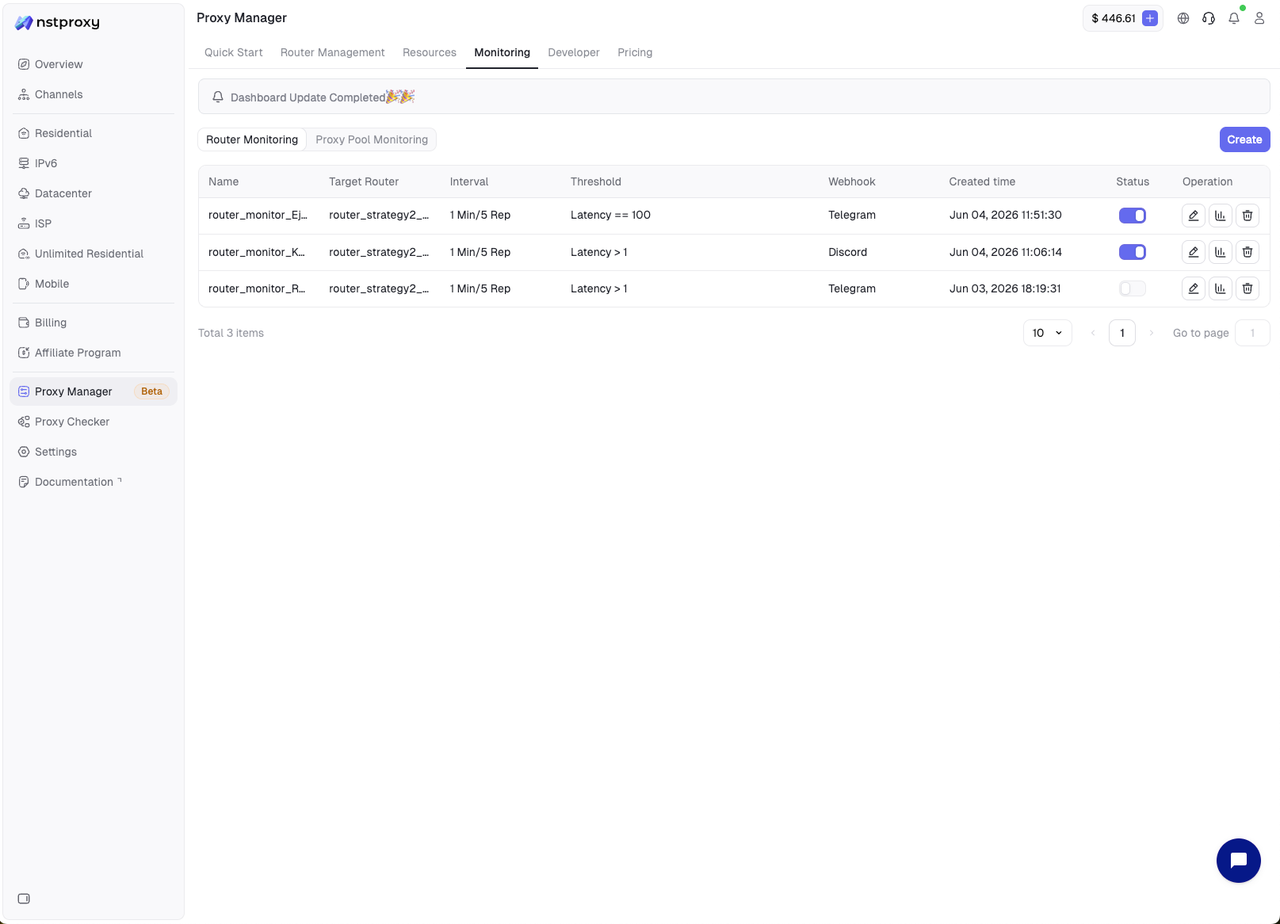Click the Affiliate Program icon
The image size is (1280, 924).
click(x=24, y=353)
